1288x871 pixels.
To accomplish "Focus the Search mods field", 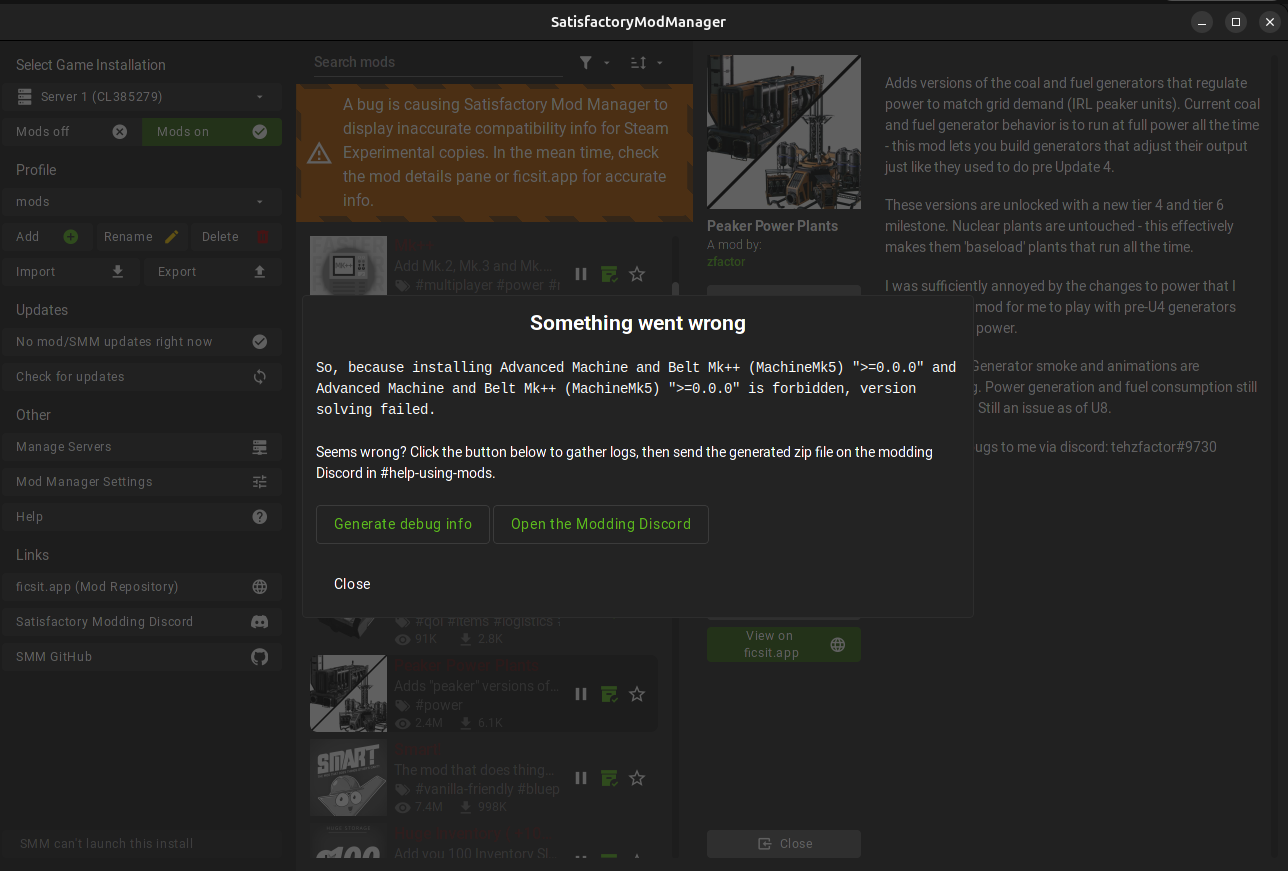I will (x=438, y=62).
